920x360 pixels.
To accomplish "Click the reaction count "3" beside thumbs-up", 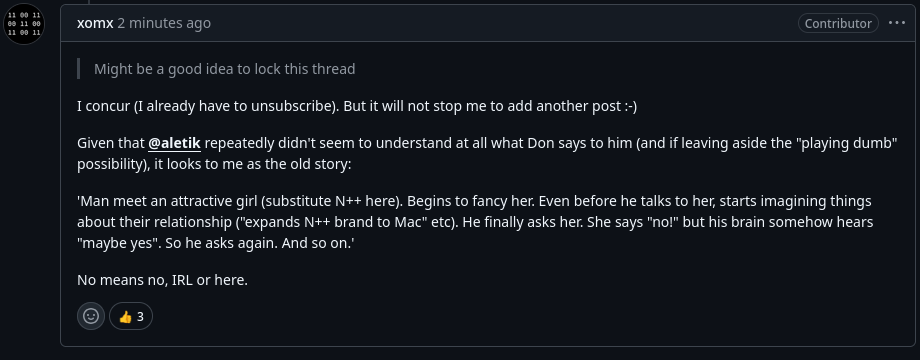I will pyautogui.click(x=140, y=317).
